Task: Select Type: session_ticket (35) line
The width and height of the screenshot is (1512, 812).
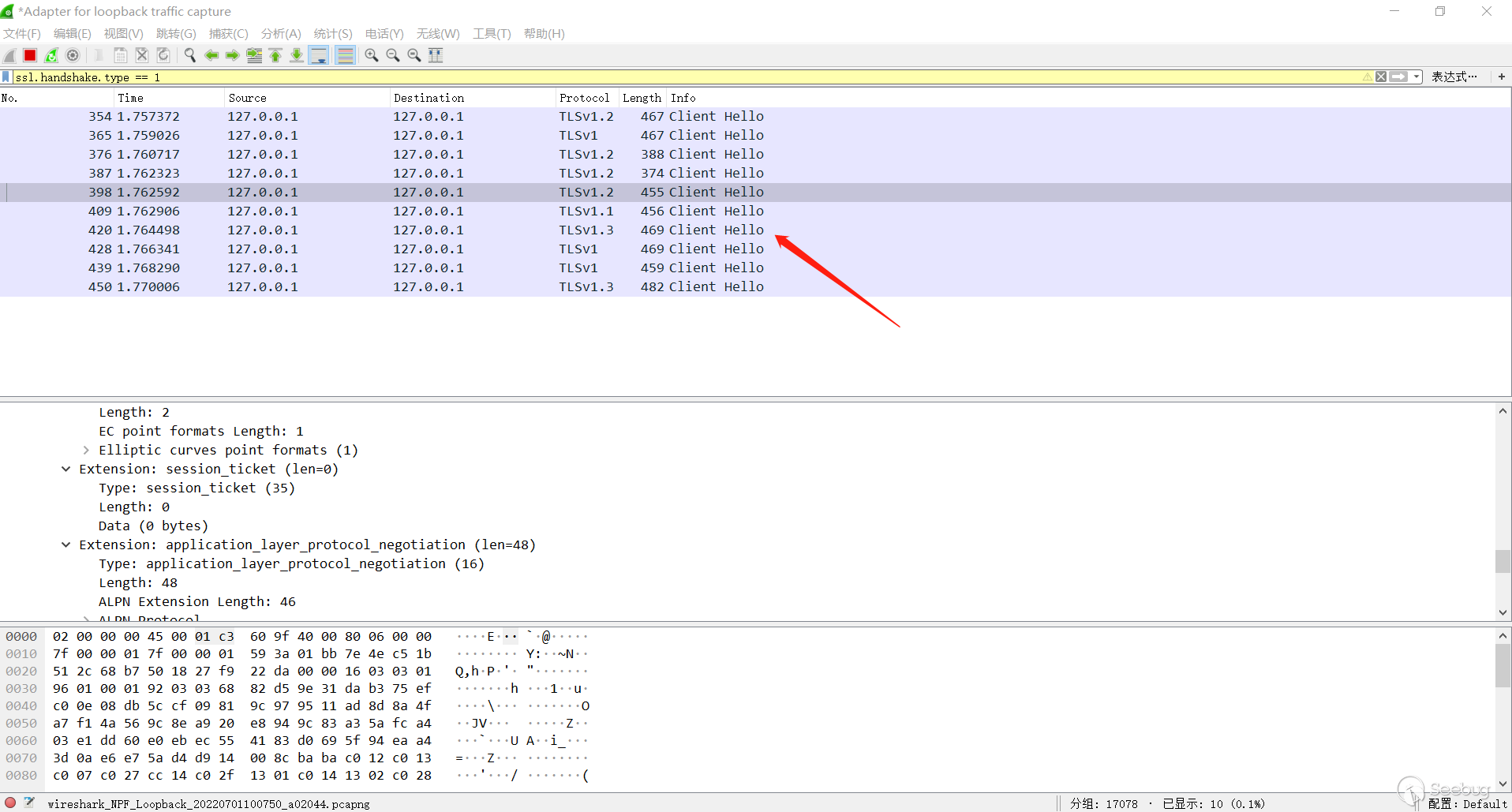Action: point(196,488)
